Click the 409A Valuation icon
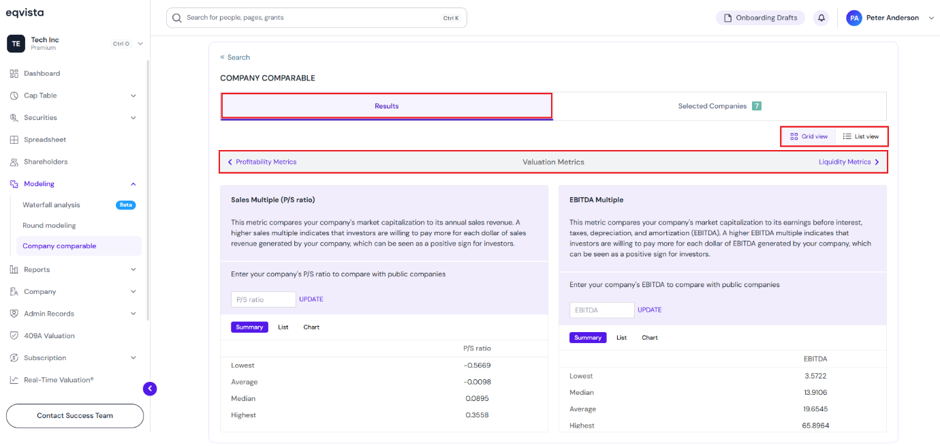Image resolution: width=940 pixels, height=446 pixels. [x=14, y=336]
